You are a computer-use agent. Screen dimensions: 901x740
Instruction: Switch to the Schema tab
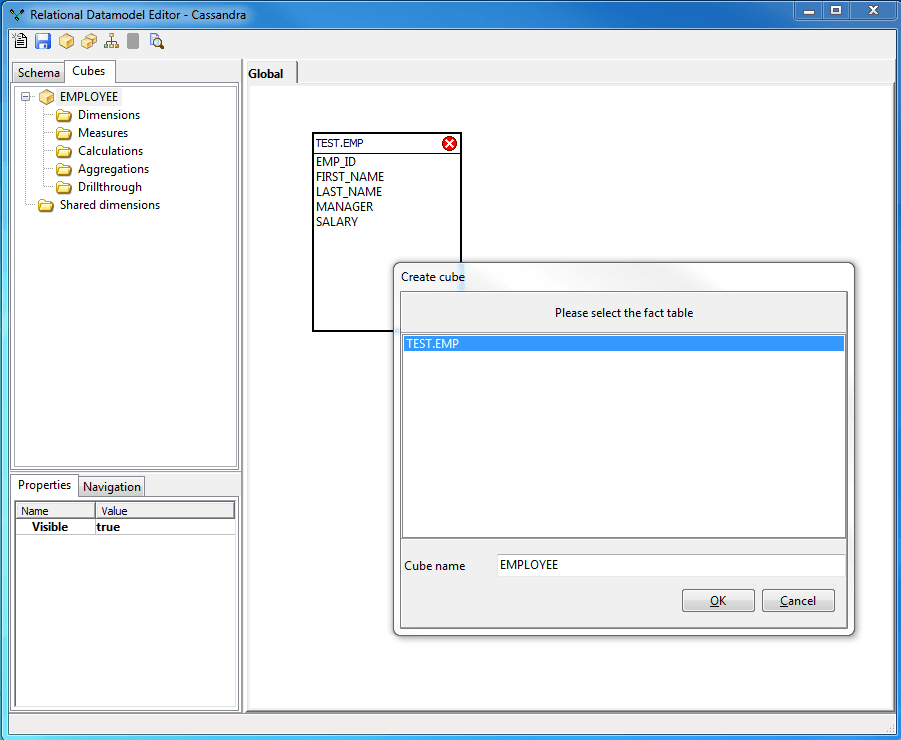click(x=39, y=73)
